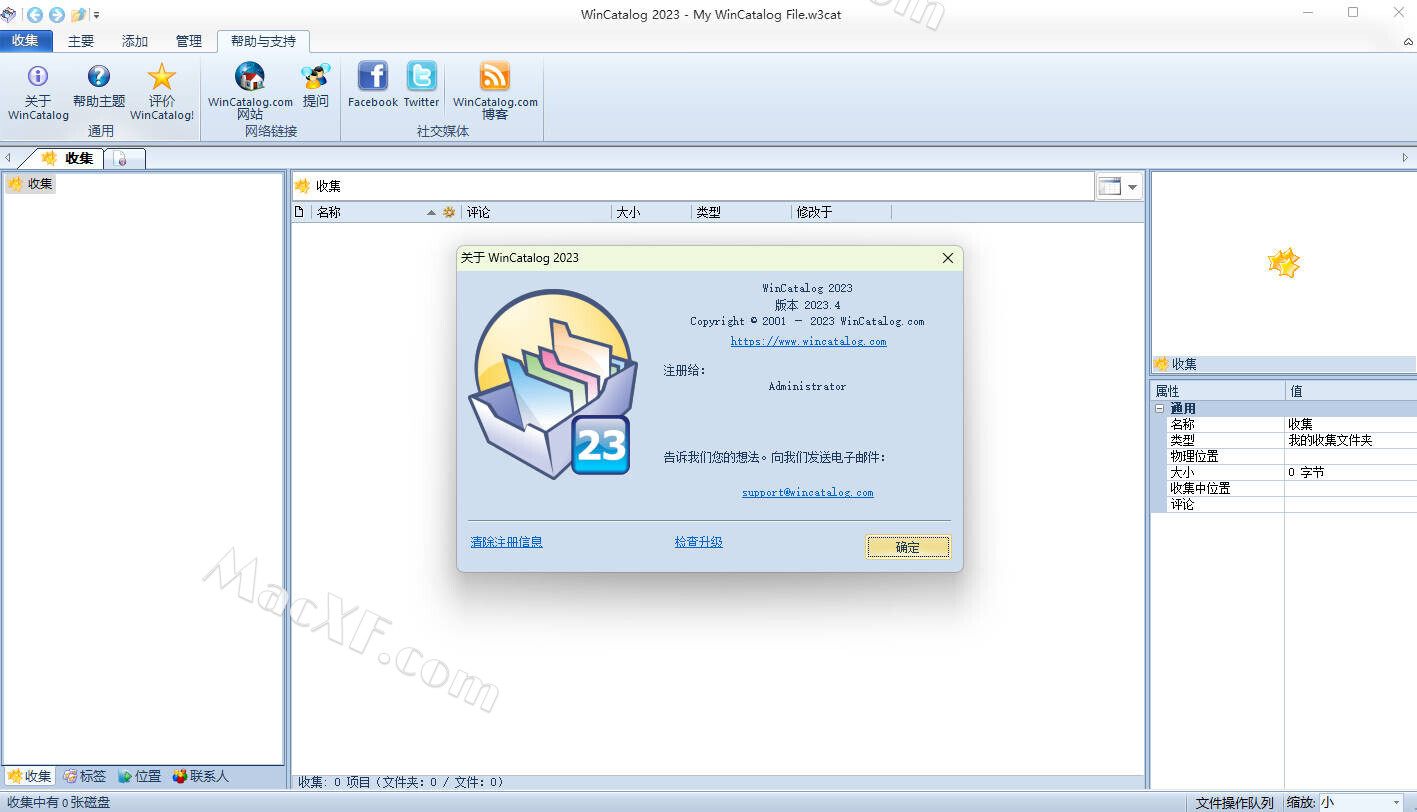Select the 收集 tree root item

point(40,184)
